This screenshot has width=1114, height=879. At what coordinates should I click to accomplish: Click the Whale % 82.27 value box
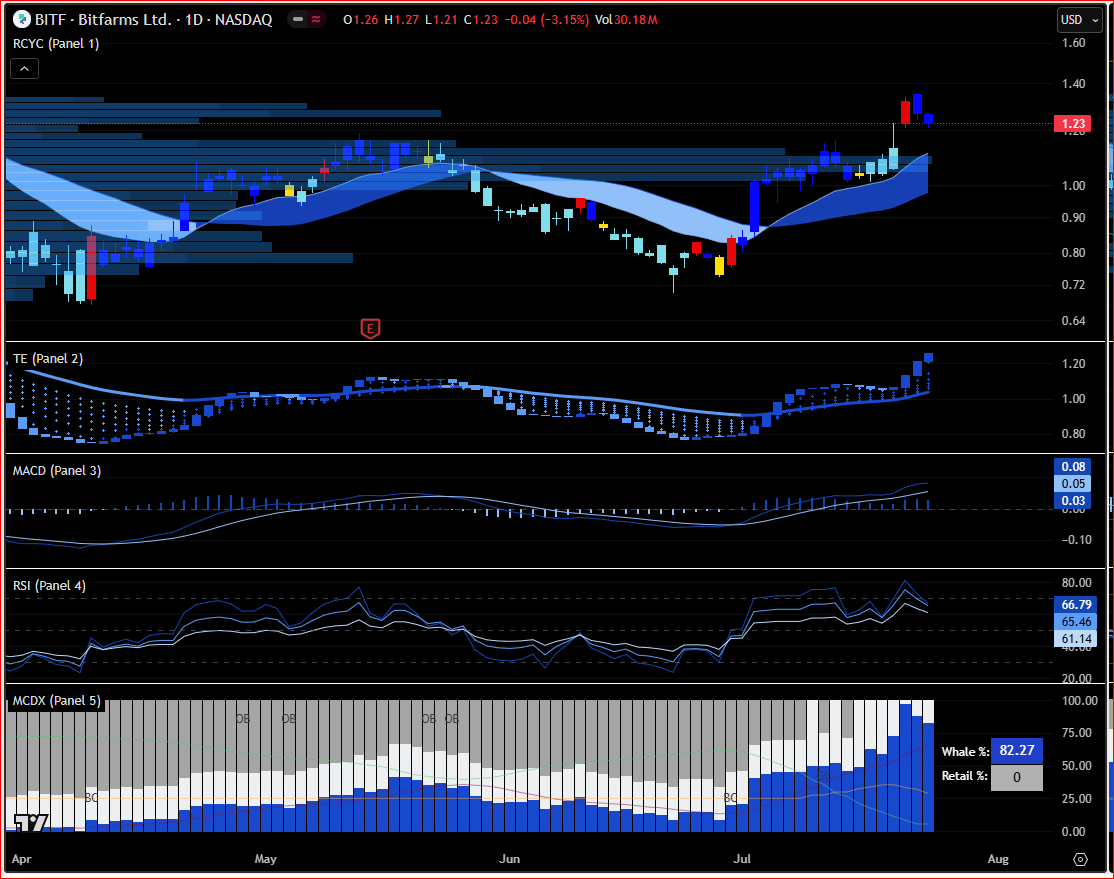(1017, 750)
